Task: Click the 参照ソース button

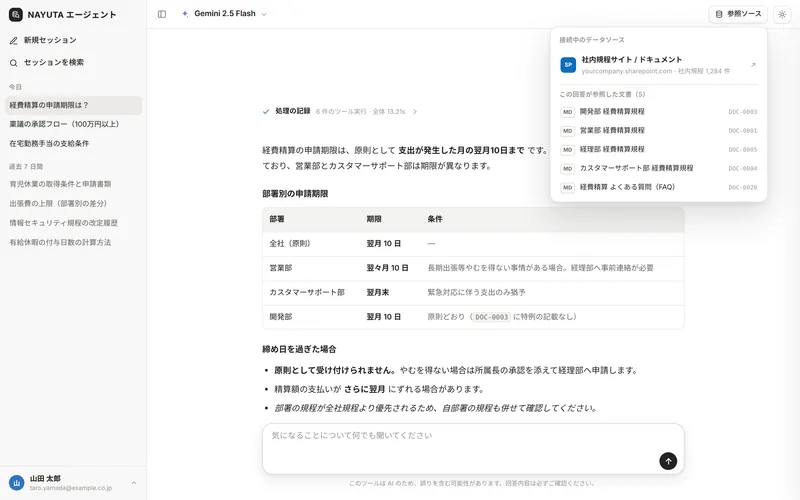Action: 738,14
